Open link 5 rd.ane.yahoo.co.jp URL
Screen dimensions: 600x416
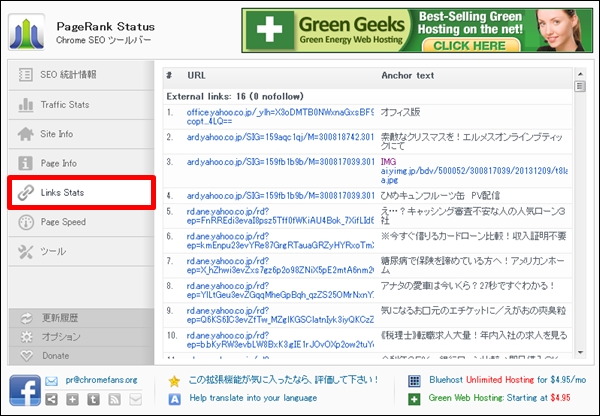point(280,216)
